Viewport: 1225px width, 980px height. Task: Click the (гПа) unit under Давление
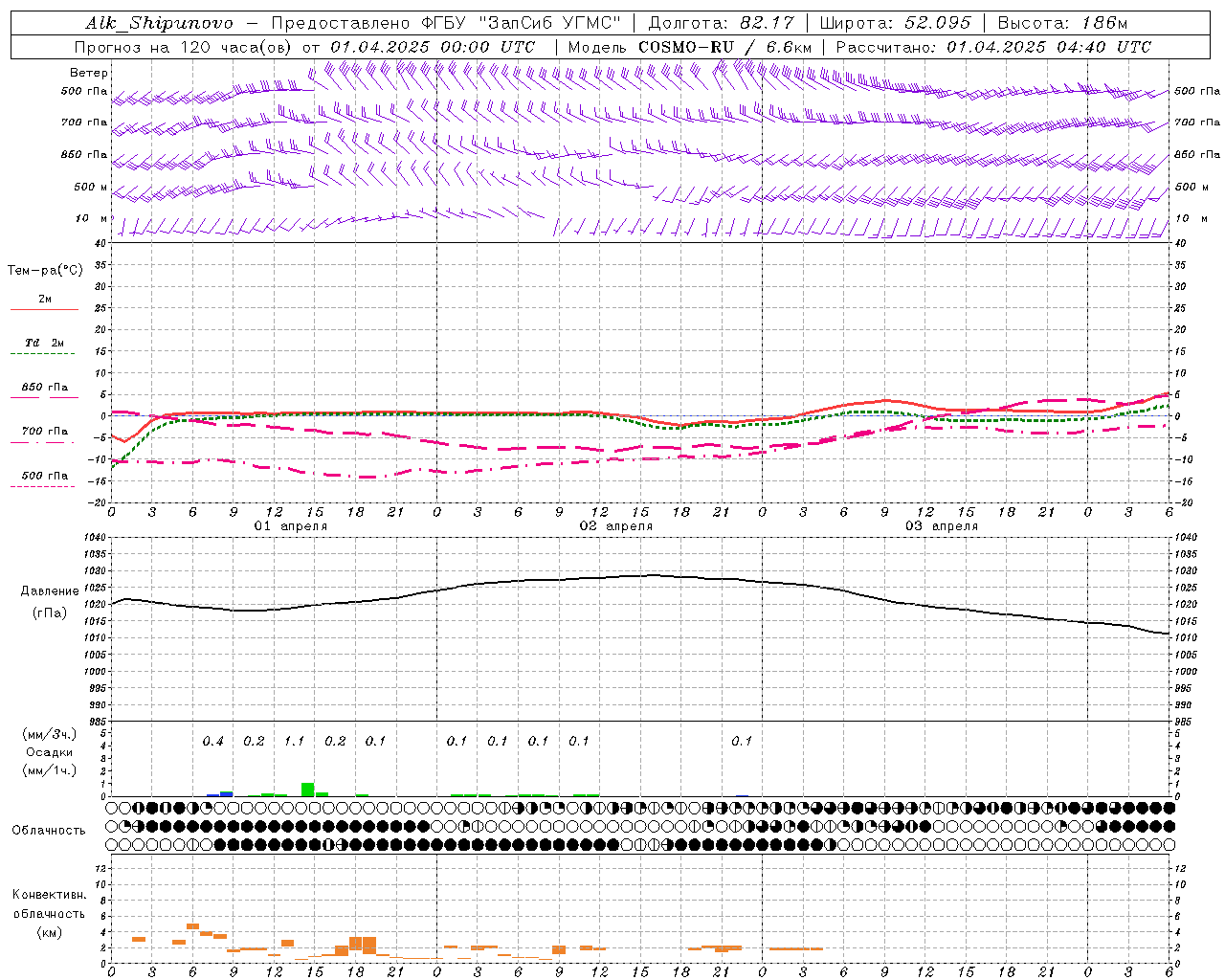[x=50, y=612]
